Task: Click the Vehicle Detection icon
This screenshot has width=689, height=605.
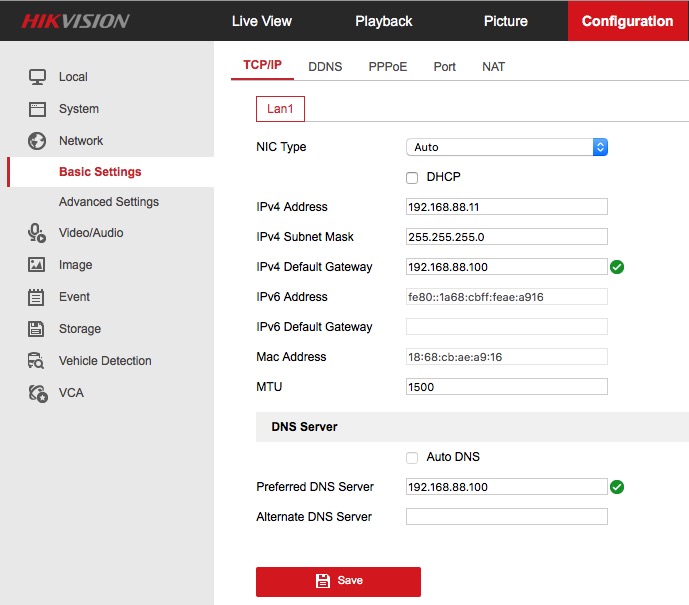Action: click(37, 361)
